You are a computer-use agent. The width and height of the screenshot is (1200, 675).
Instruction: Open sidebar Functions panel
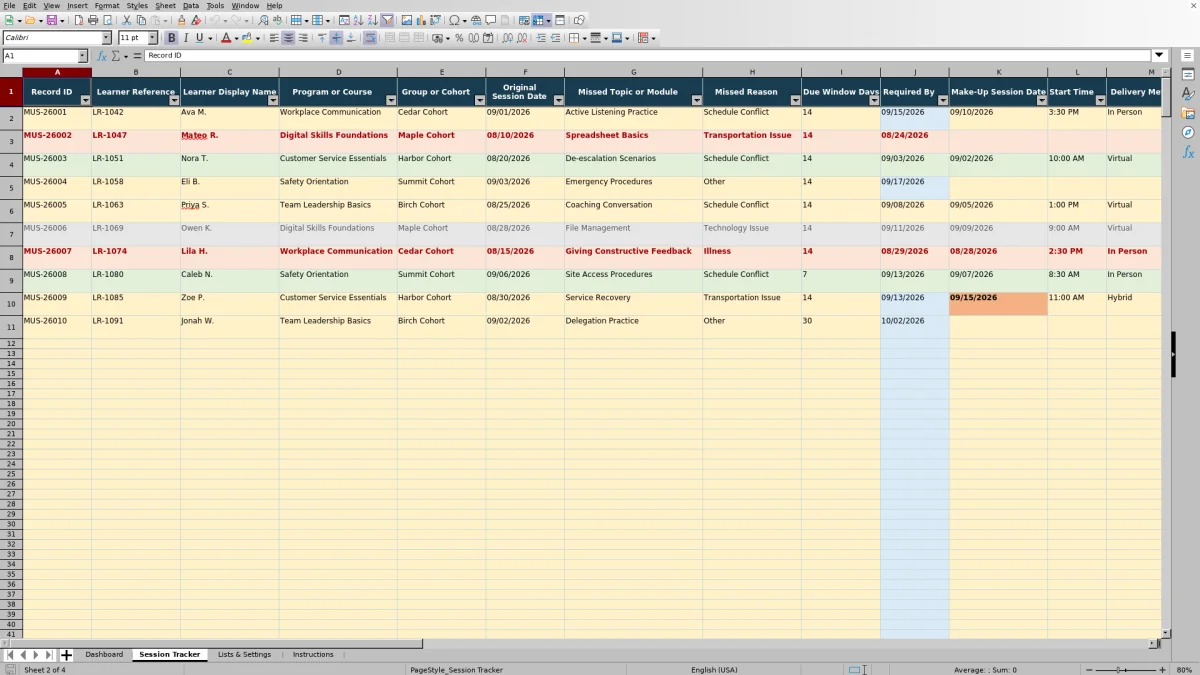click(1188, 152)
